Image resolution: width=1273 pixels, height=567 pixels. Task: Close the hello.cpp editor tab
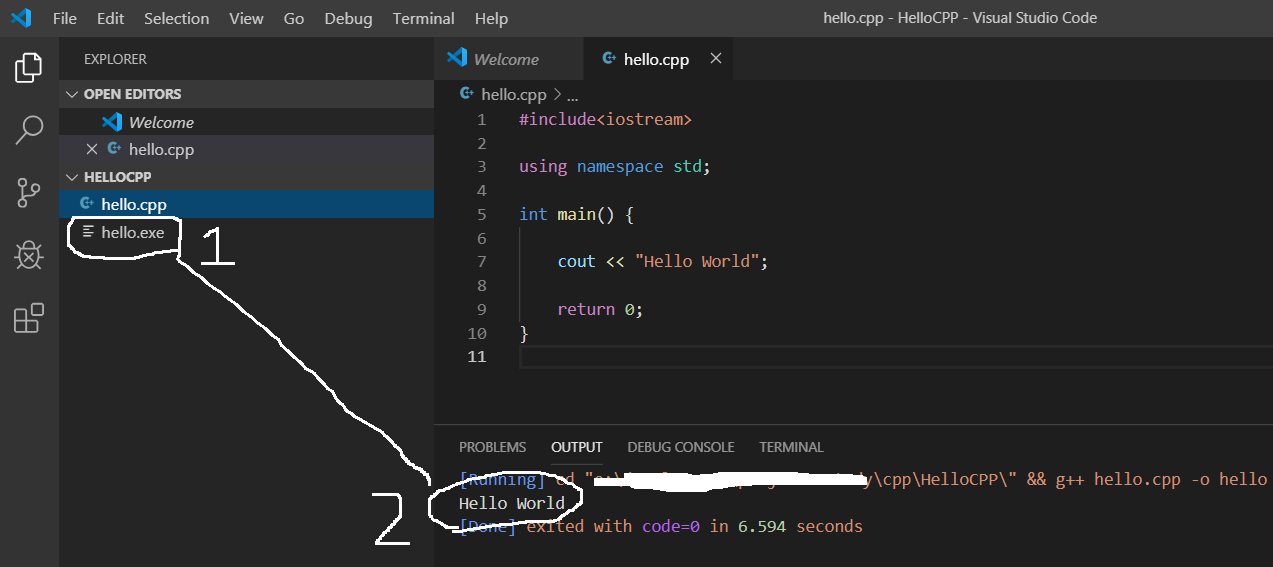[715, 59]
